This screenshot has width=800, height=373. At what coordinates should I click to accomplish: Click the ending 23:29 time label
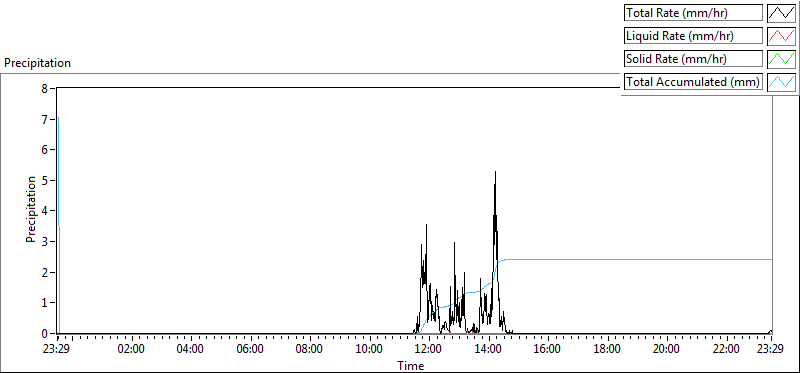click(x=770, y=350)
